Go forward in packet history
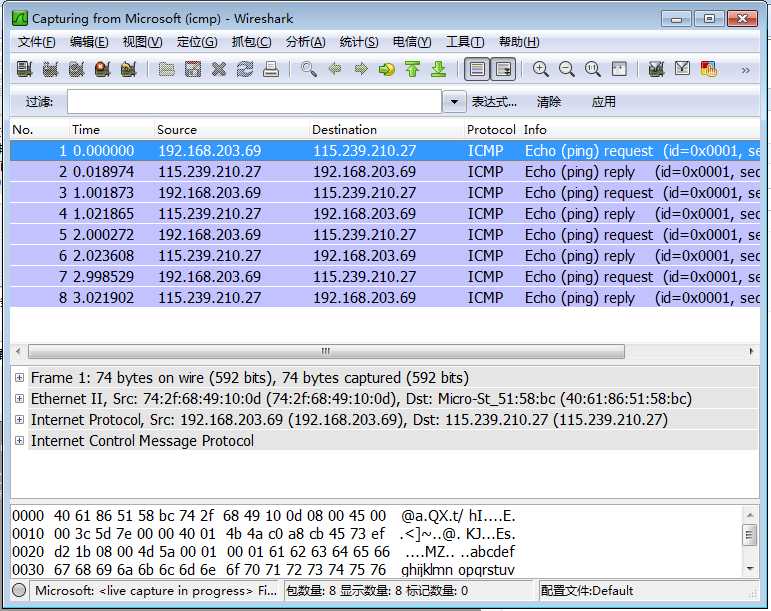Image resolution: width=771 pixels, height=611 pixels. pyautogui.click(x=361, y=69)
